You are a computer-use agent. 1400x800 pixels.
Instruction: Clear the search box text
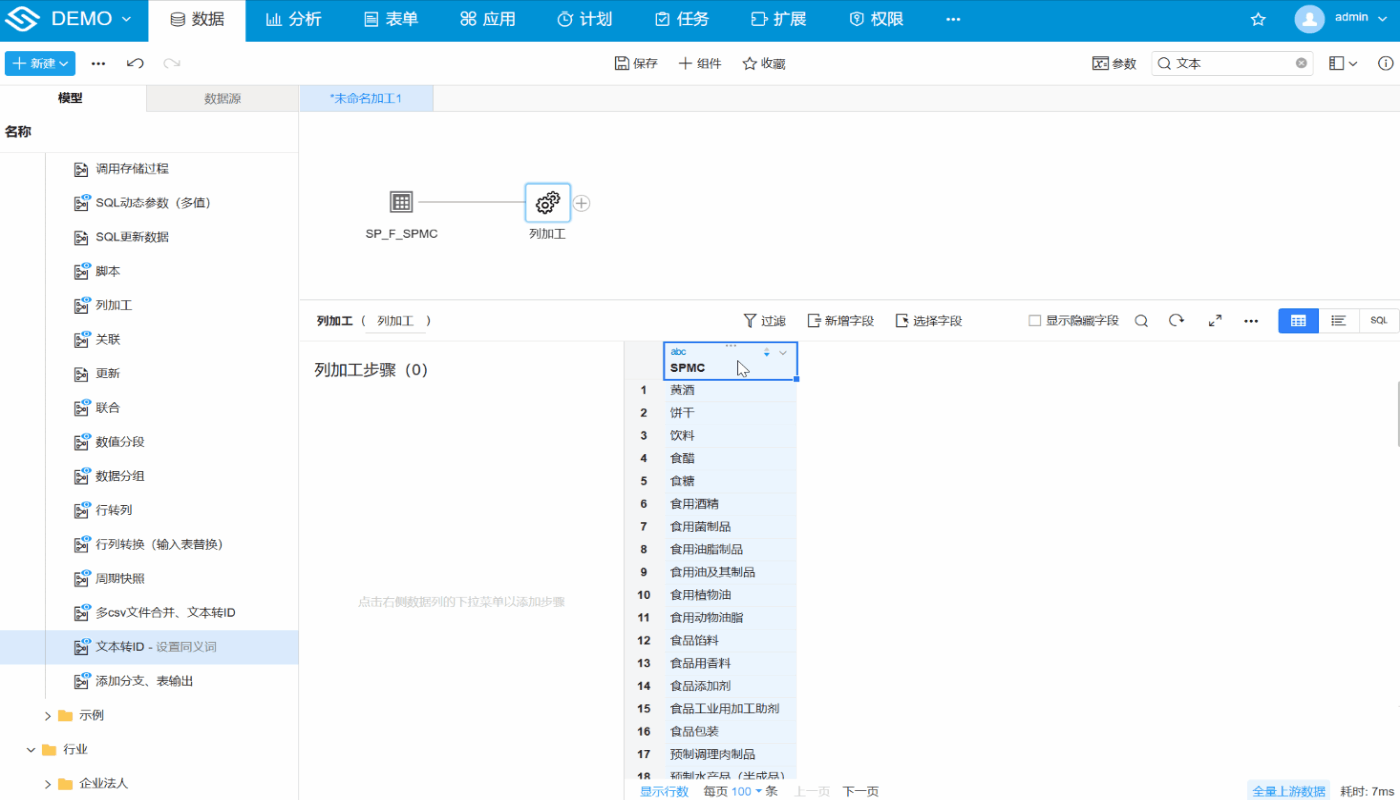pos(1301,63)
